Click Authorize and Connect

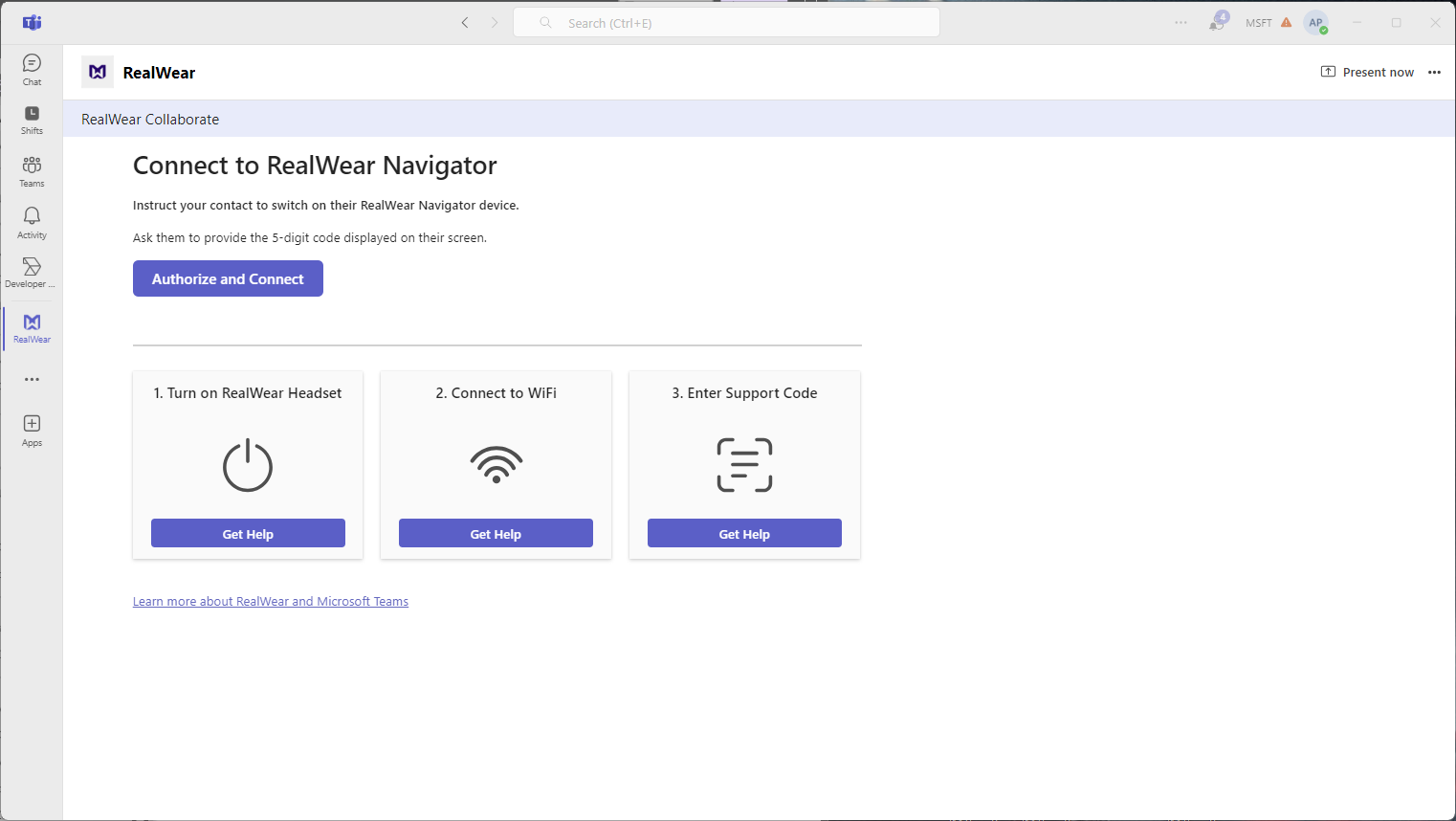(228, 278)
